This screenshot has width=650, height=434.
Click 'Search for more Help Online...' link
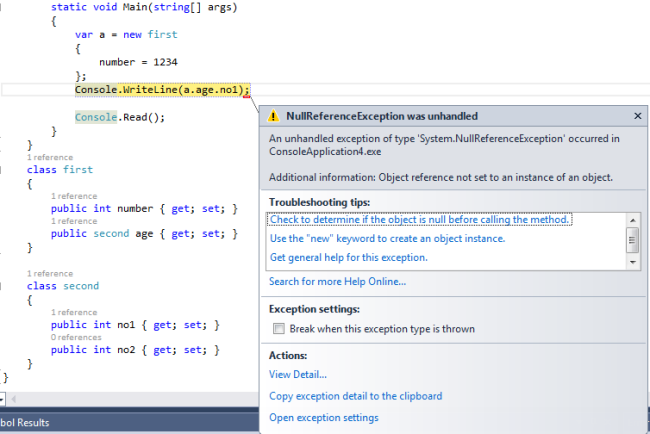(x=337, y=282)
